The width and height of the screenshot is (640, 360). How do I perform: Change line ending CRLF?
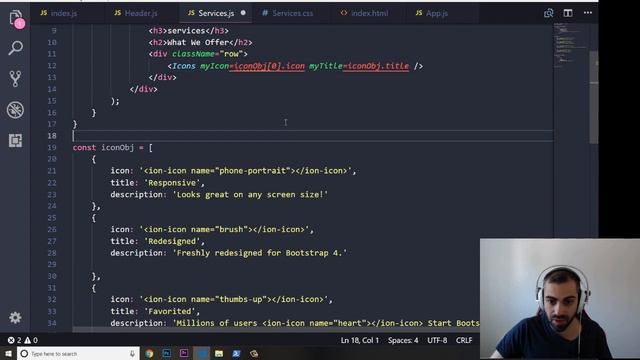[x=464, y=340]
